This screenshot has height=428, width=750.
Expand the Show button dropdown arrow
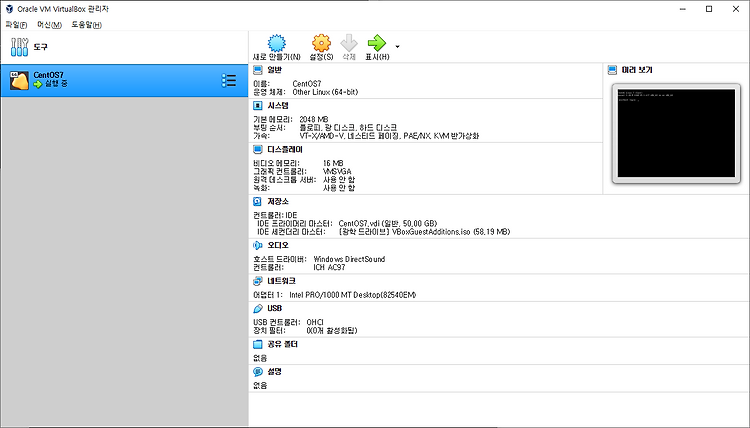[397, 46]
